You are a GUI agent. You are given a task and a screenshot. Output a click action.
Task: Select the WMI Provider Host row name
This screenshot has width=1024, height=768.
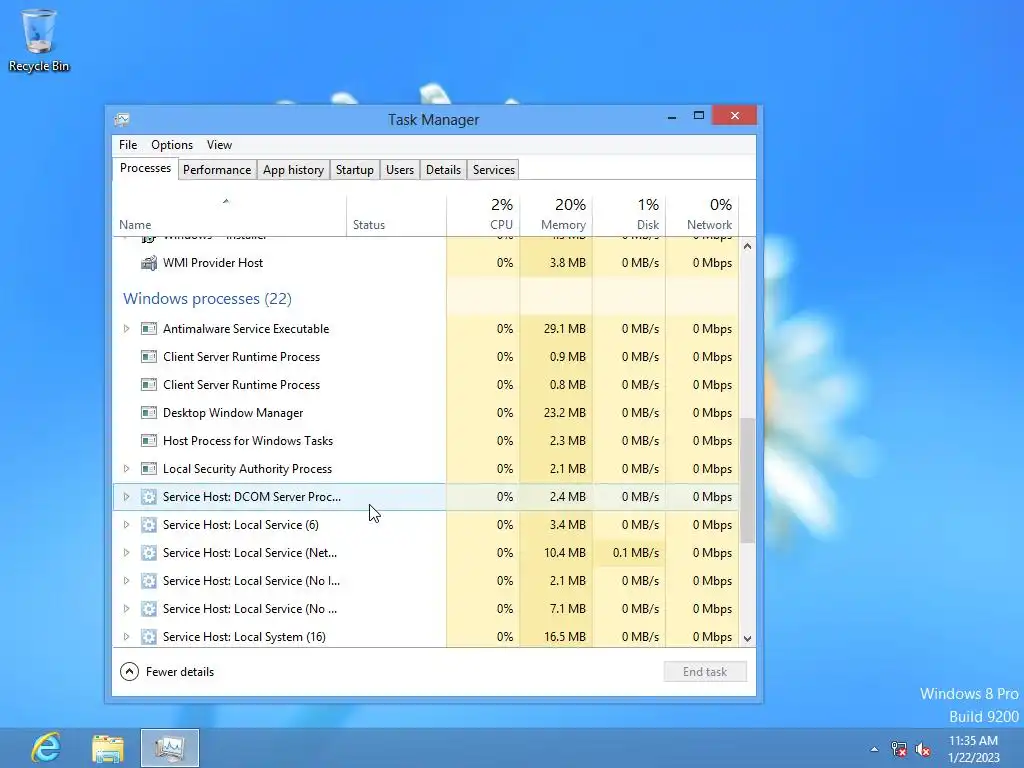coord(213,263)
